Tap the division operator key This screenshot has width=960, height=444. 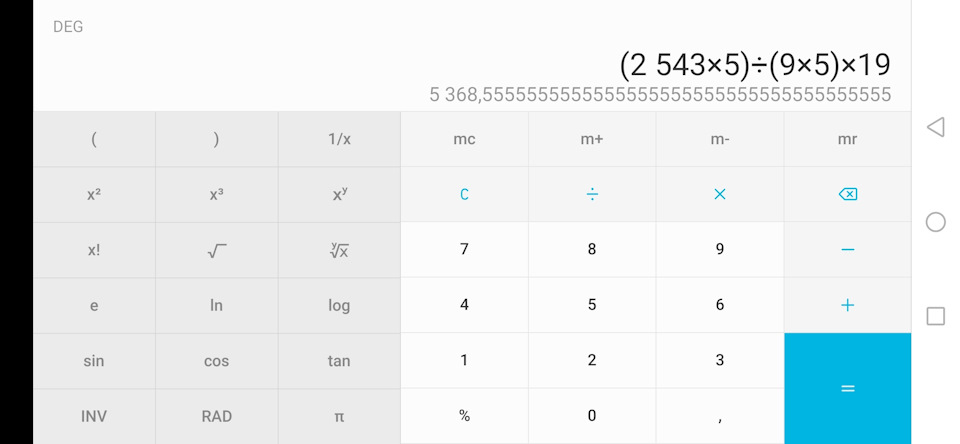coord(592,194)
